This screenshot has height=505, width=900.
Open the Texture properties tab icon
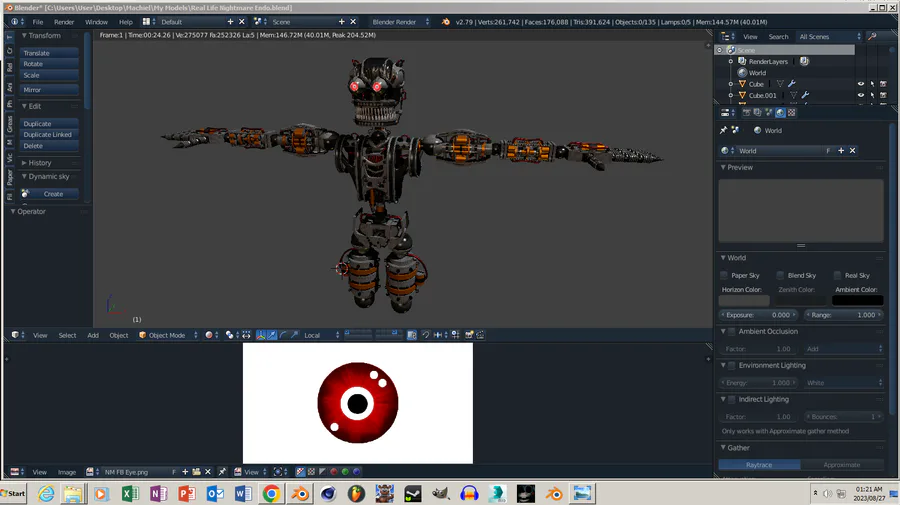(x=792, y=112)
